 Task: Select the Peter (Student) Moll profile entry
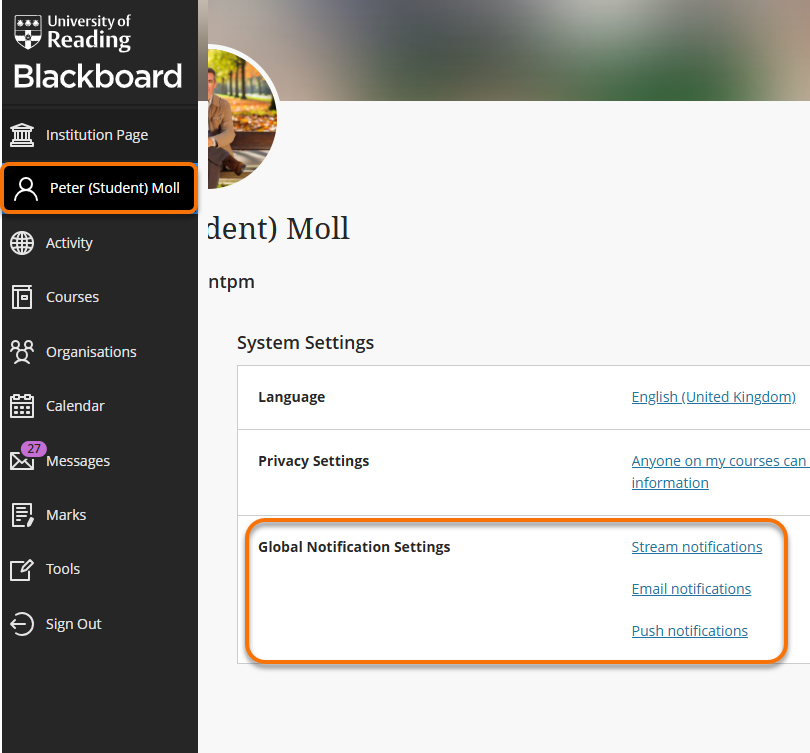(x=98, y=188)
